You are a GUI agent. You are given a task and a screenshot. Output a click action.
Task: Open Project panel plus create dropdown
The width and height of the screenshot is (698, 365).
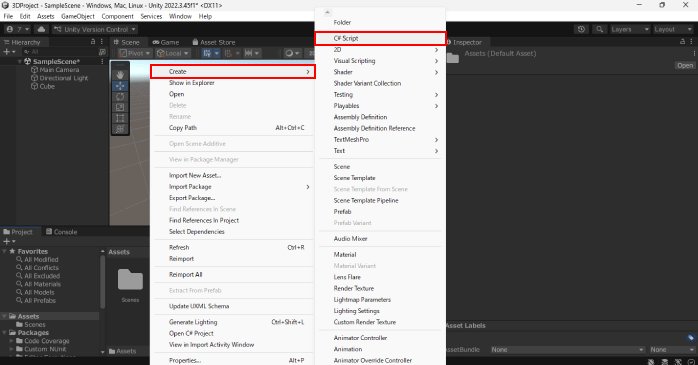click(9, 241)
